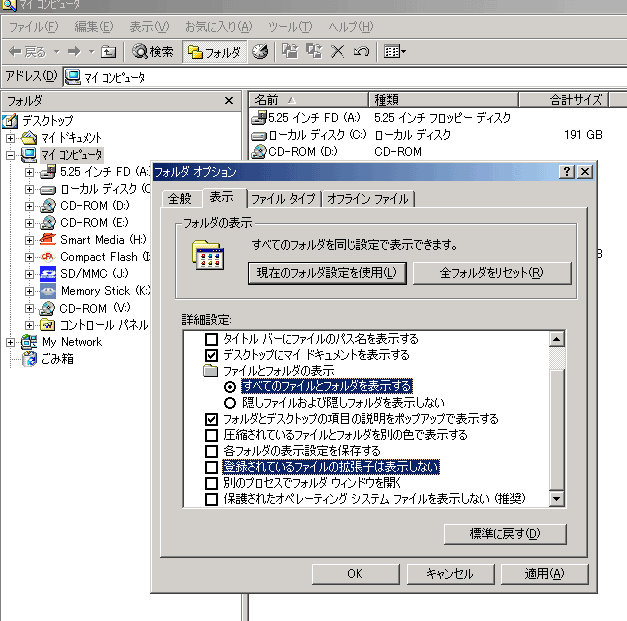This screenshot has height=621, width=627.
Task: Select CD-ROM (E:) icon in tree
Action: pyautogui.click(x=48, y=223)
